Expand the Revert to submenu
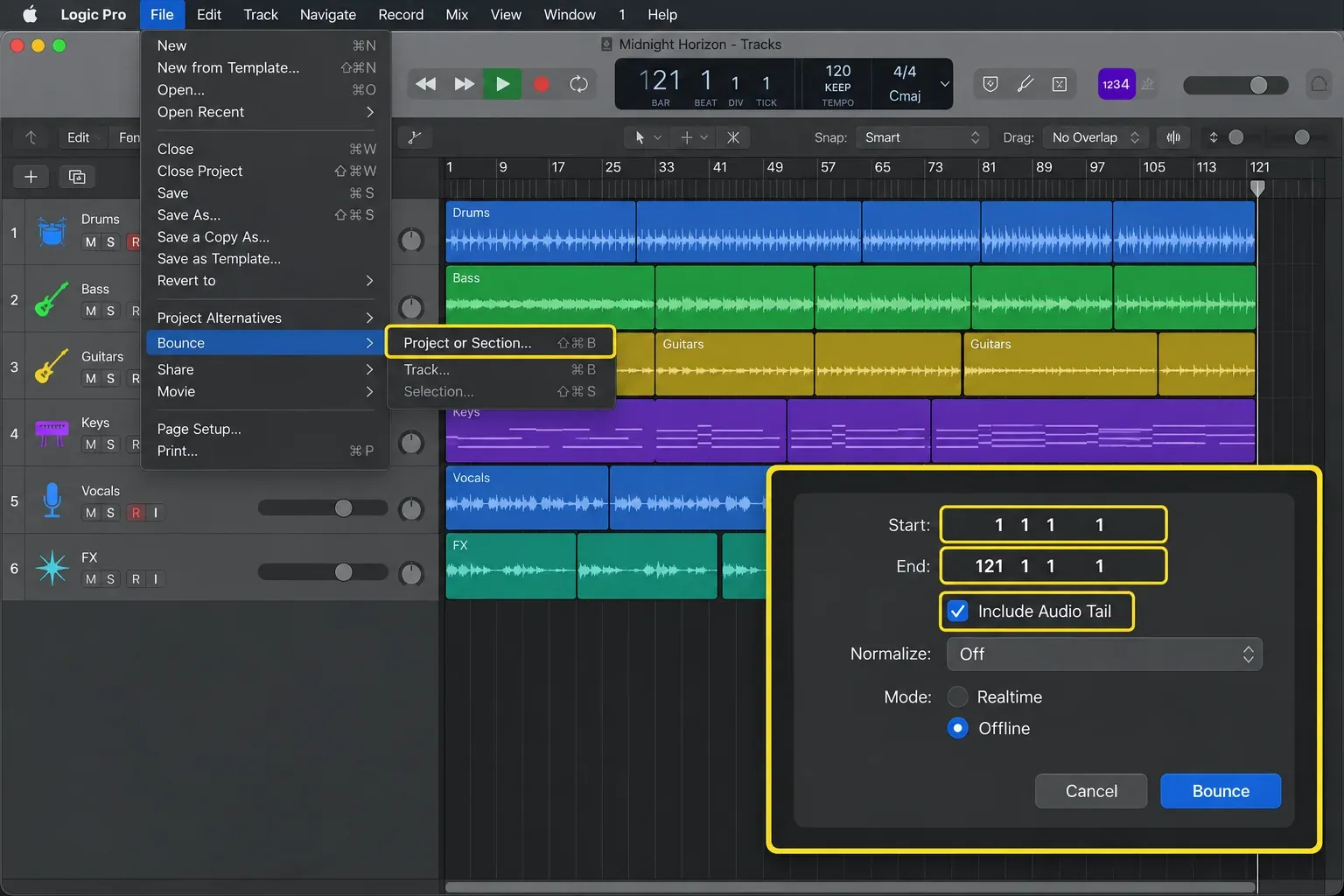The image size is (1344, 896). (265, 281)
